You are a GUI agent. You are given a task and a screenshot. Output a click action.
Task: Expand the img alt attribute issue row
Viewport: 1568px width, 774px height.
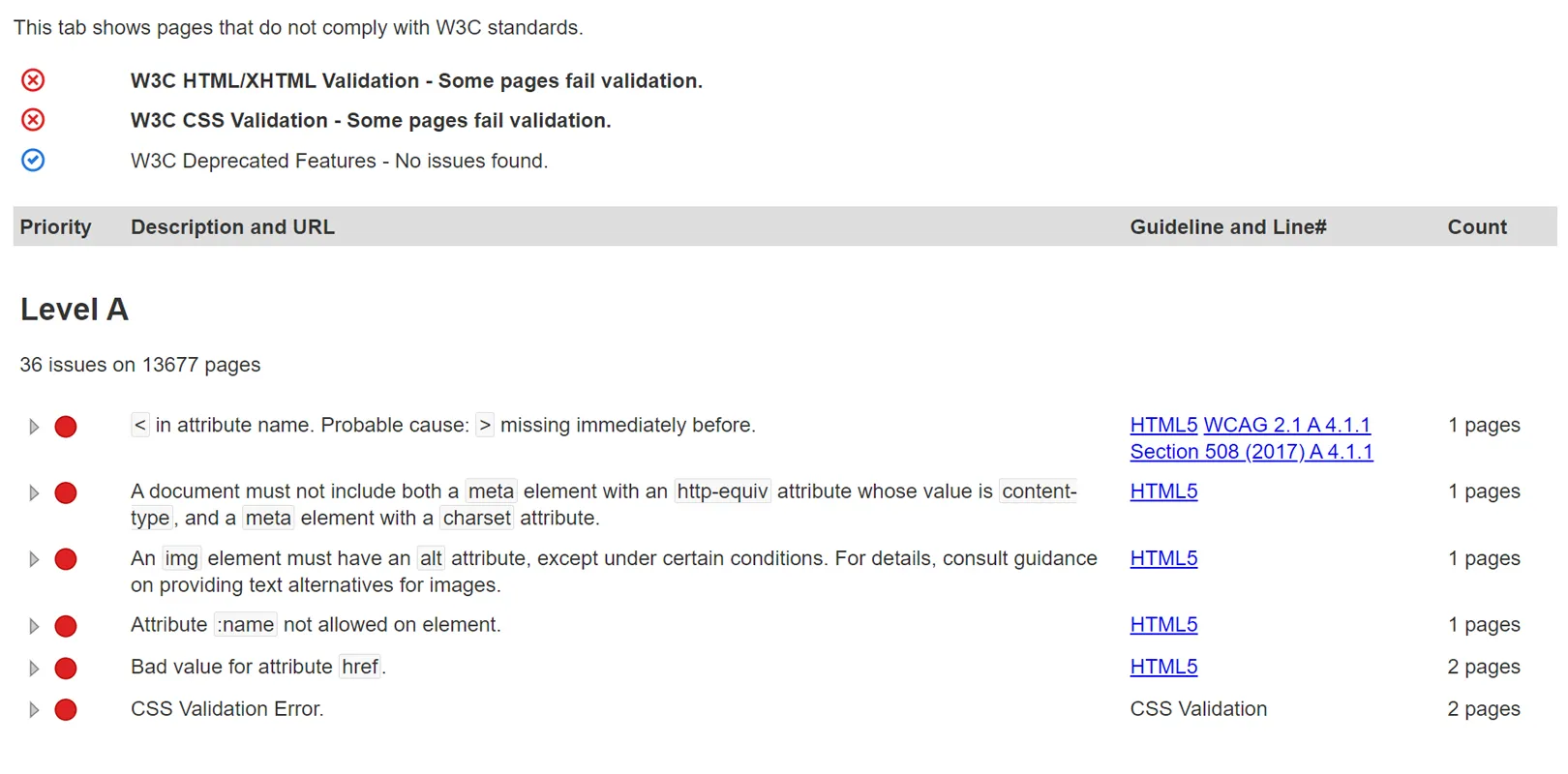[34, 559]
